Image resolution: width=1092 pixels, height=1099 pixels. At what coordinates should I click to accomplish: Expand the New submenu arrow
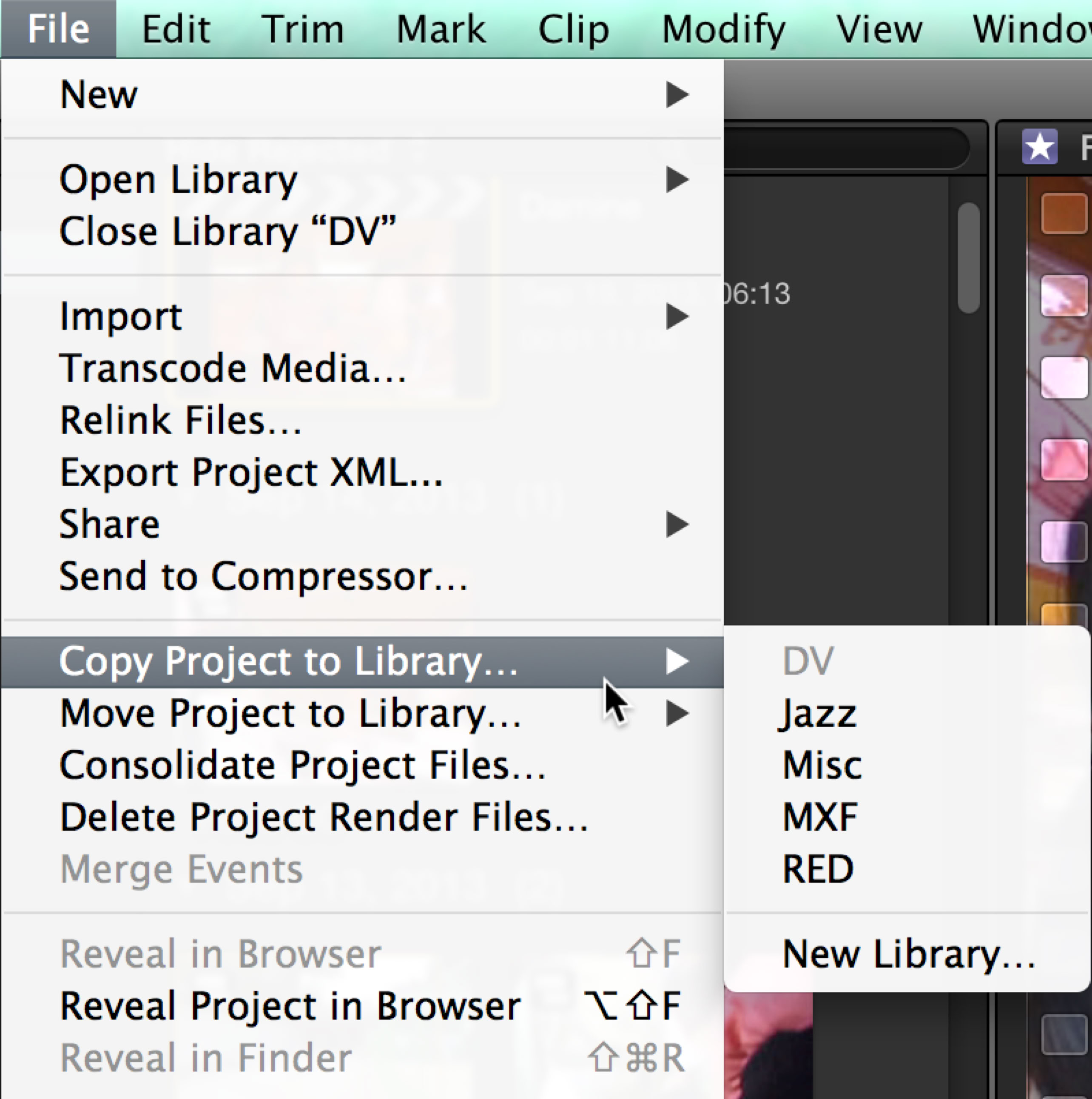pyautogui.click(x=677, y=94)
